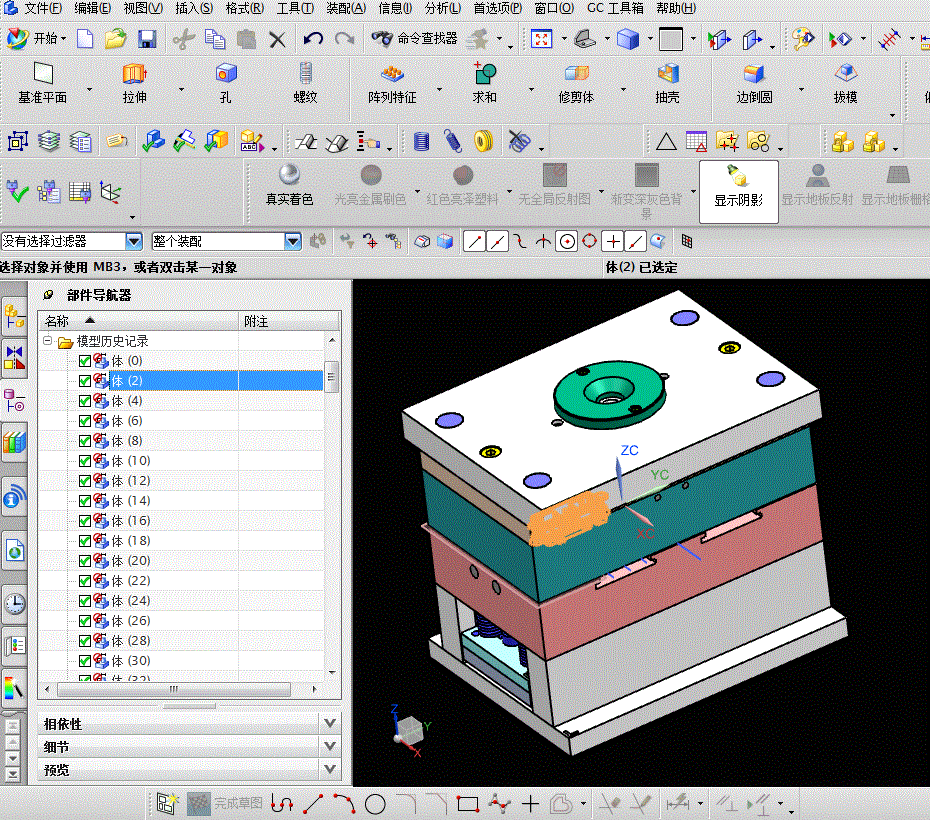Select the Trim Body (修剪体) tool
Image resolution: width=930 pixels, height=820 pixels.
click(x=576, y=83)
